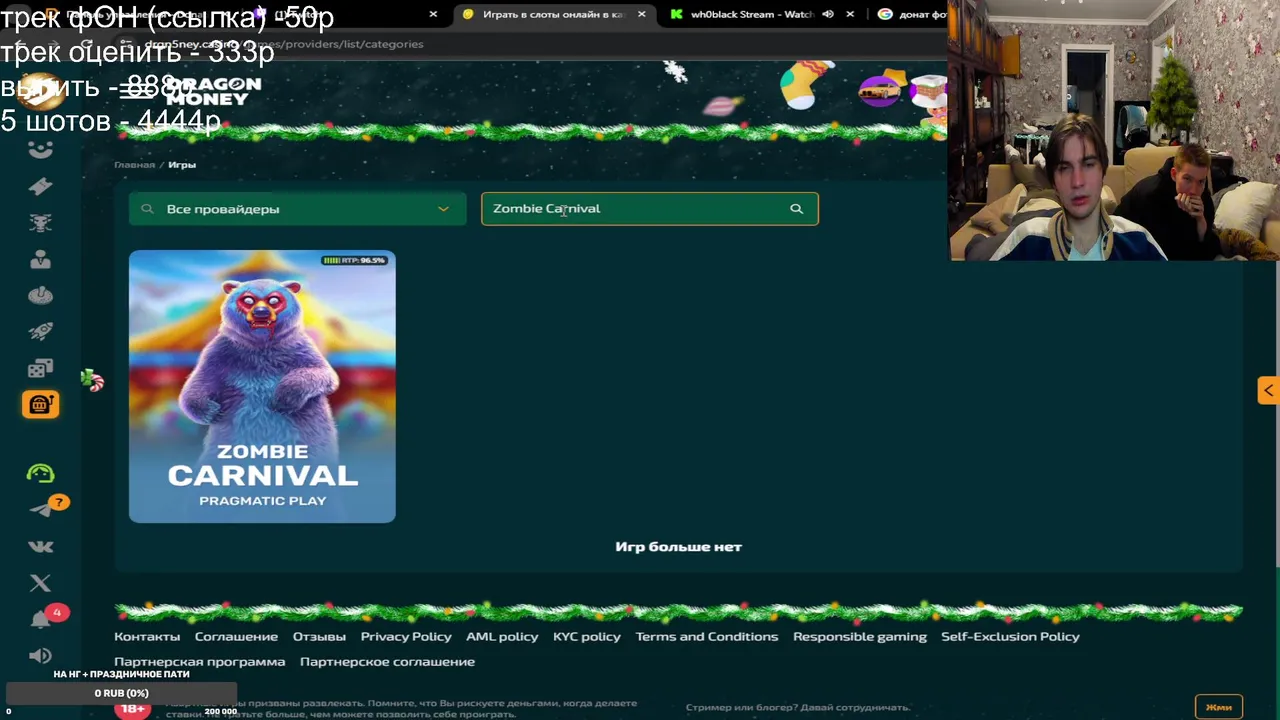Click the 'Главная' breadcrumb link
This screenshot has width=1280, height=720.
(134, 165)
